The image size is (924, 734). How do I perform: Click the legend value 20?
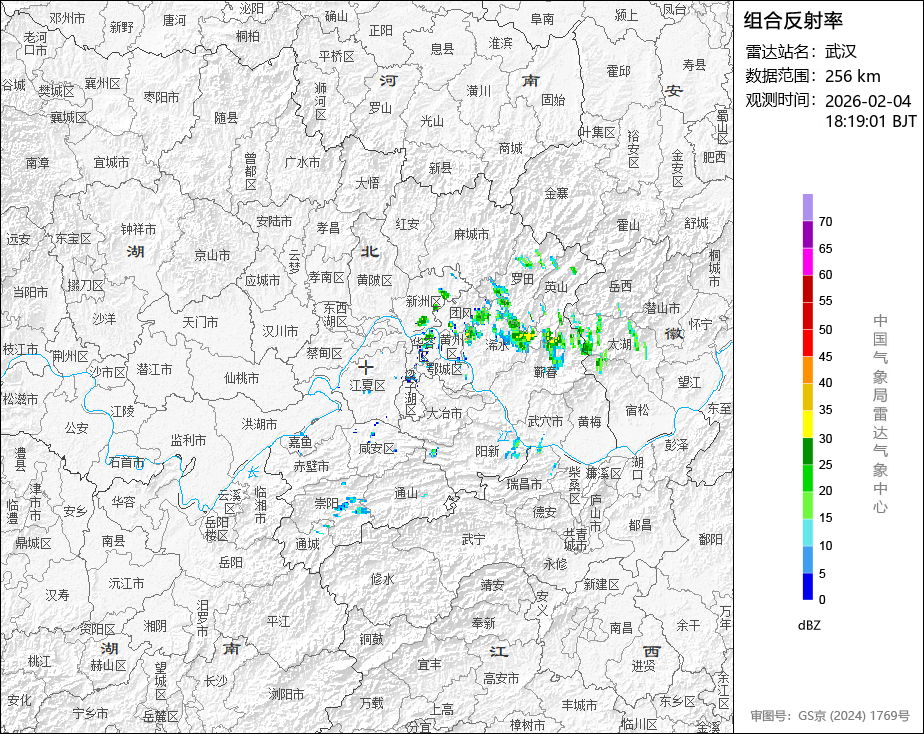click(x=826, y=491)
